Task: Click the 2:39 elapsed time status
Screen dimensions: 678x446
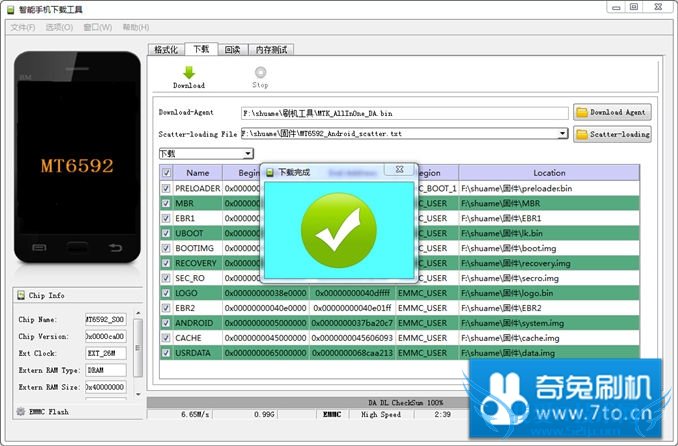Action: pos(442,414)
